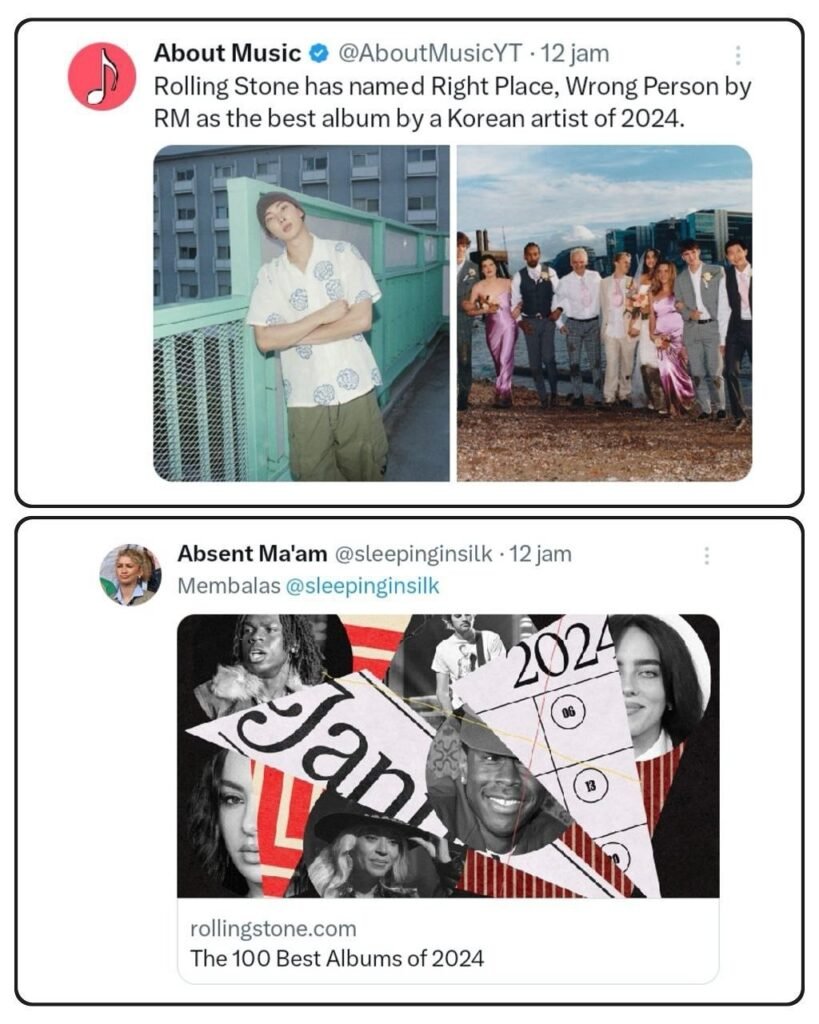Open the @AboutMusicYT handle
Image resolution: width=819 pixels, height=1024 pixels.
430,53
